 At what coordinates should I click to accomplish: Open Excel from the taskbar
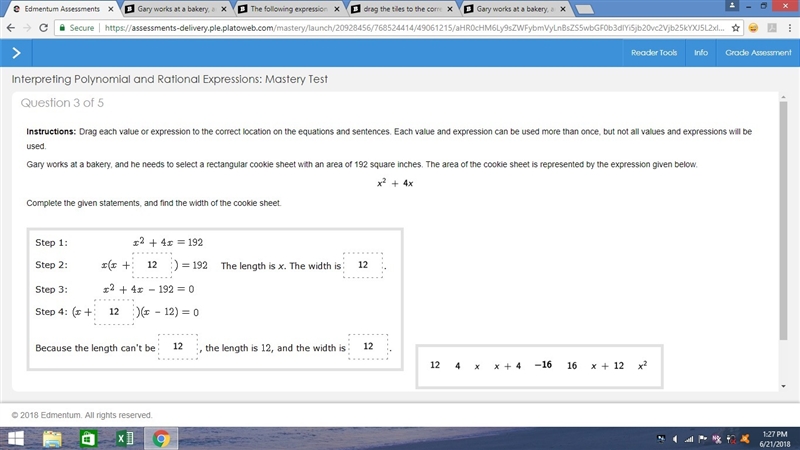tap(124, 438)
